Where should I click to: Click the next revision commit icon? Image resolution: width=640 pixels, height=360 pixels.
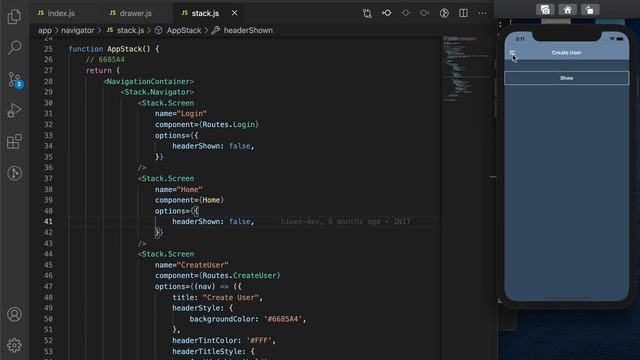[x=424, y=13]
